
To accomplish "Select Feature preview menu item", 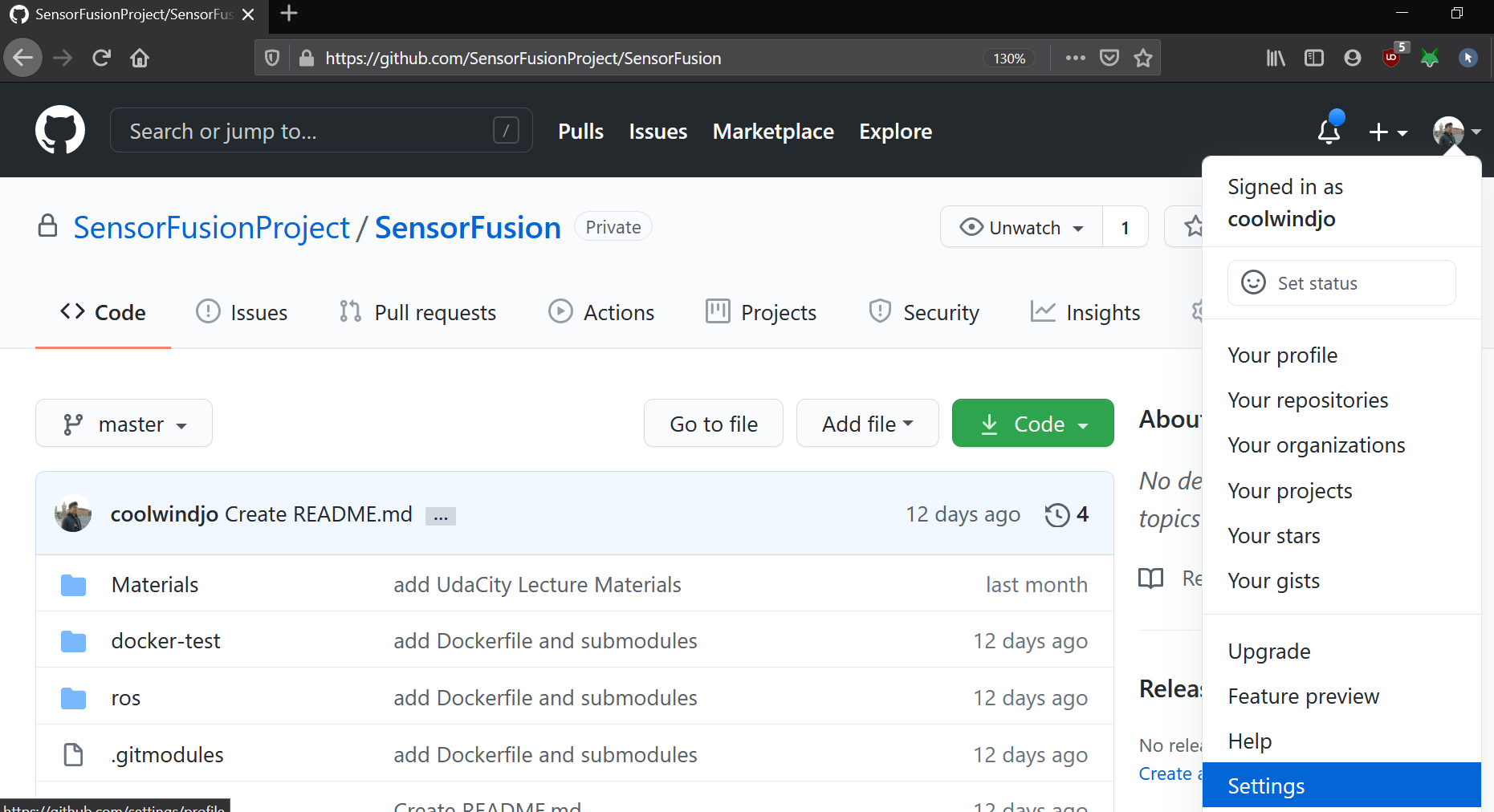I will tap(1341, 696).
